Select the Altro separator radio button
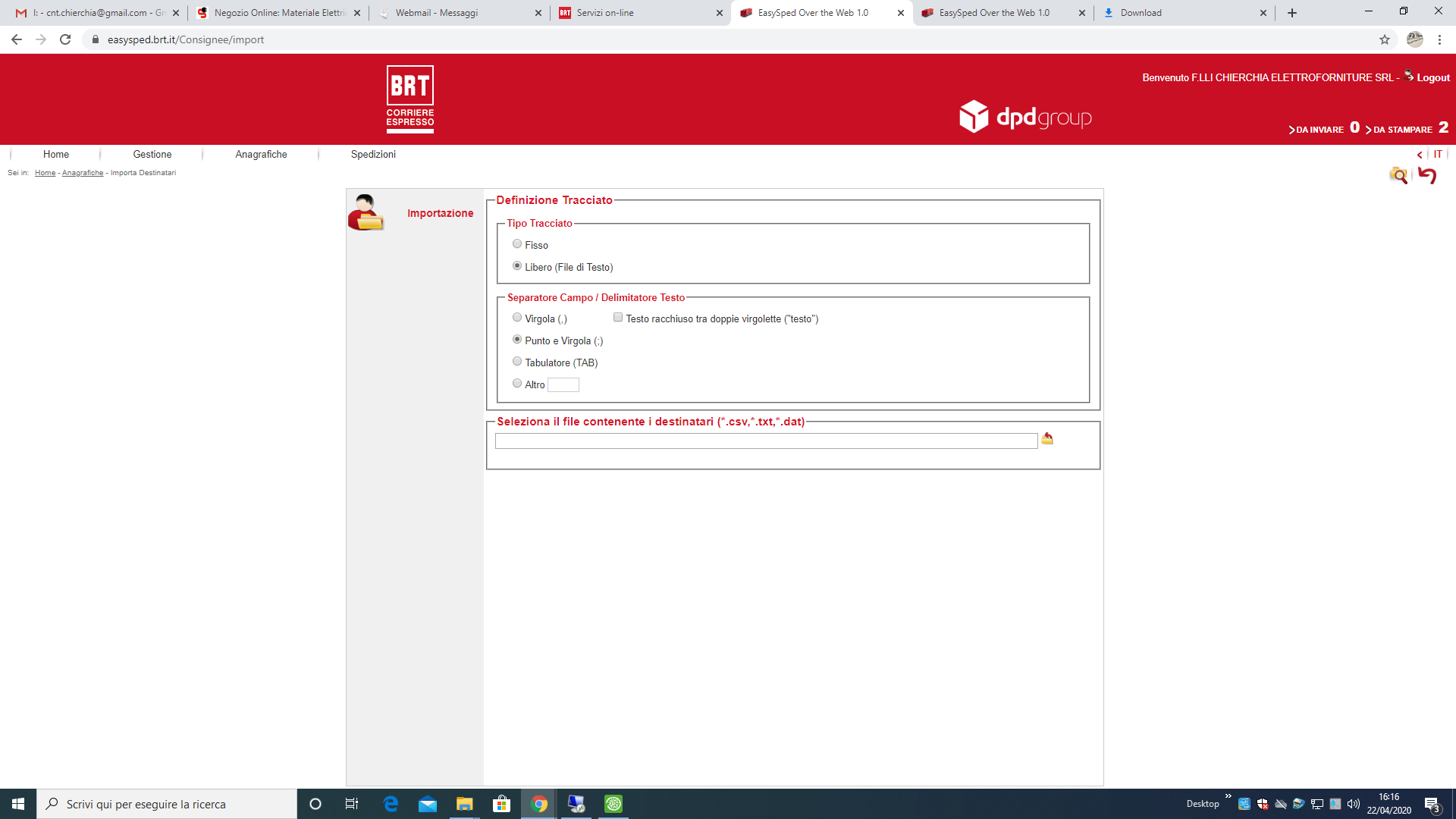 click(x=517, y=384)
